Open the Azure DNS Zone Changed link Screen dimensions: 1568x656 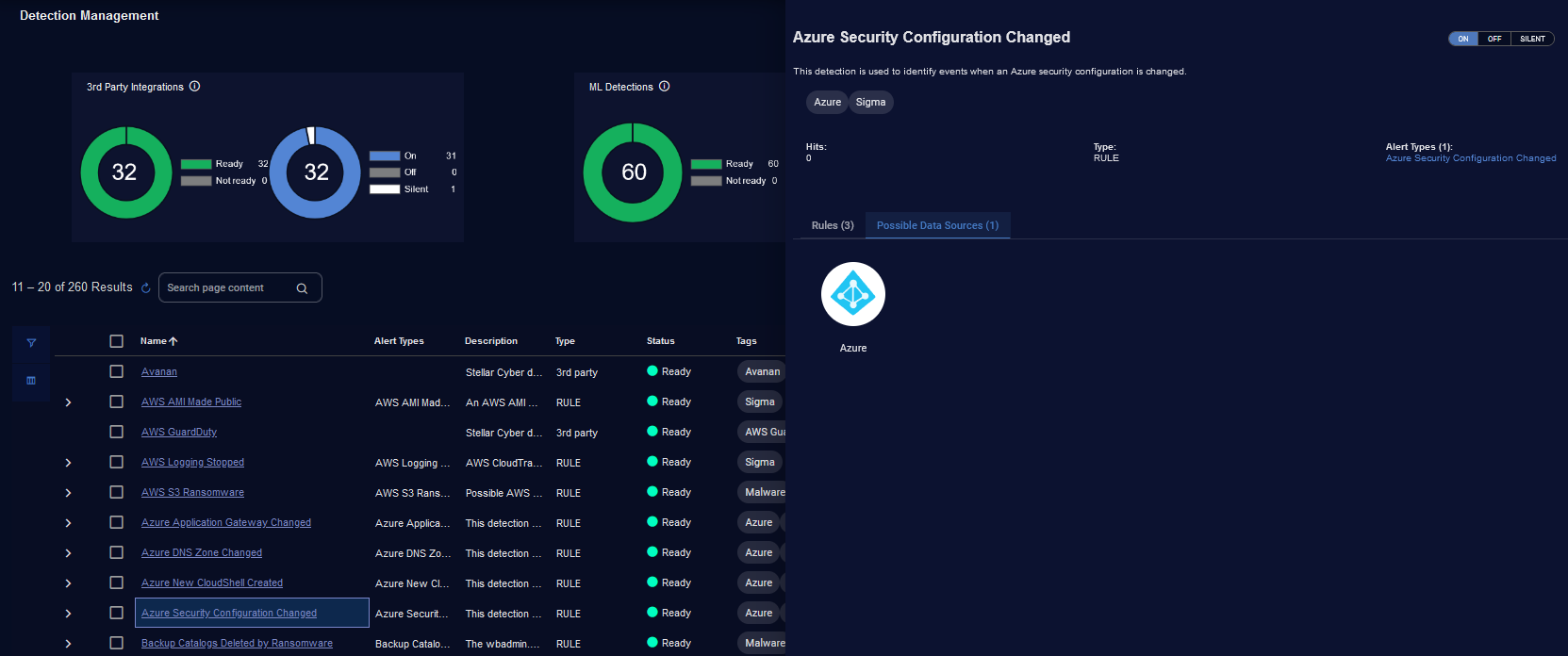coord(202,553)
